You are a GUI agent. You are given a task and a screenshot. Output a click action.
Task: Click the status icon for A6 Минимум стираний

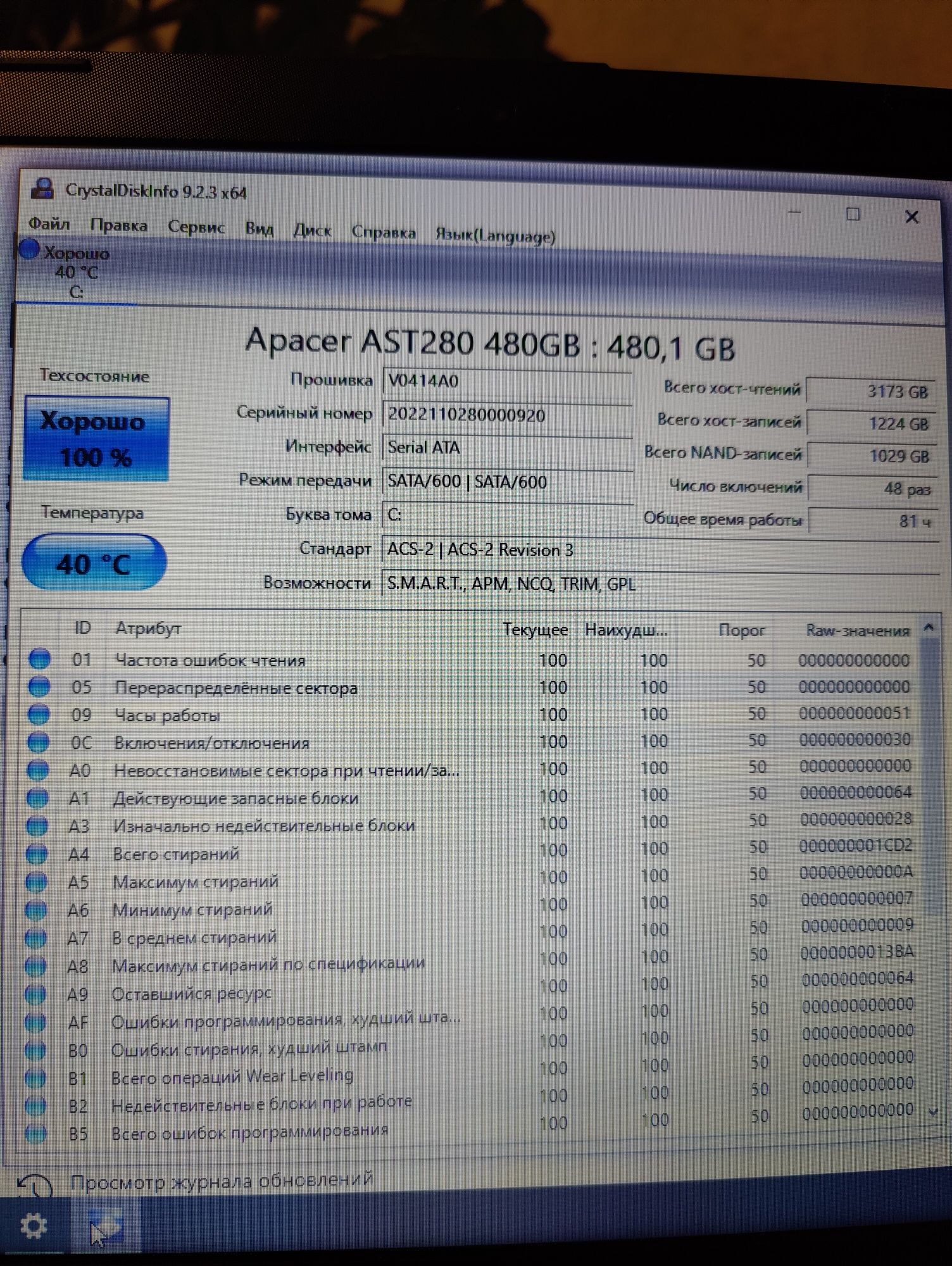[x=37, y=909]
